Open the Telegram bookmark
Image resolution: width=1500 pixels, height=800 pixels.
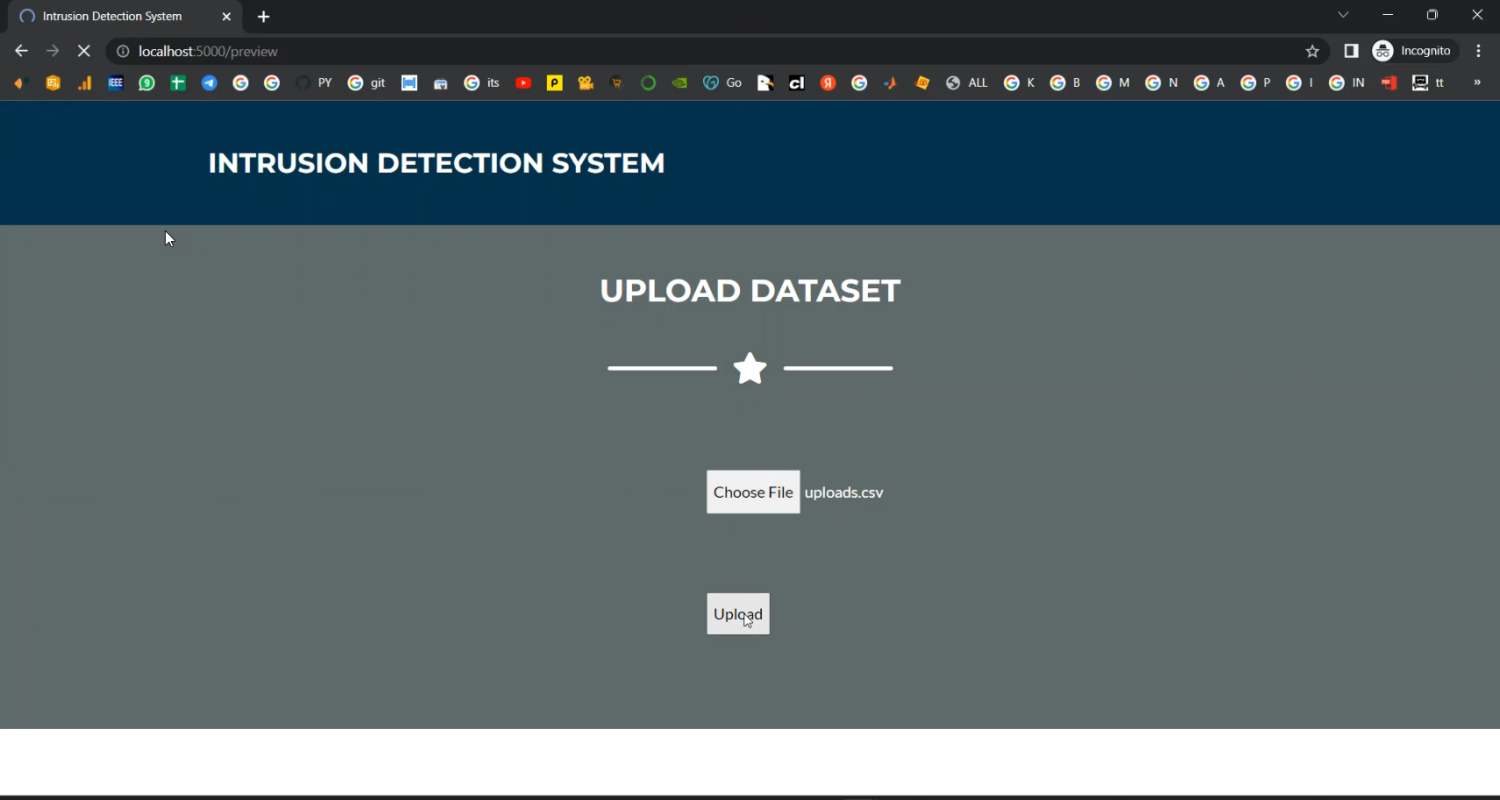pyautogui.click(x=209, y=83)
